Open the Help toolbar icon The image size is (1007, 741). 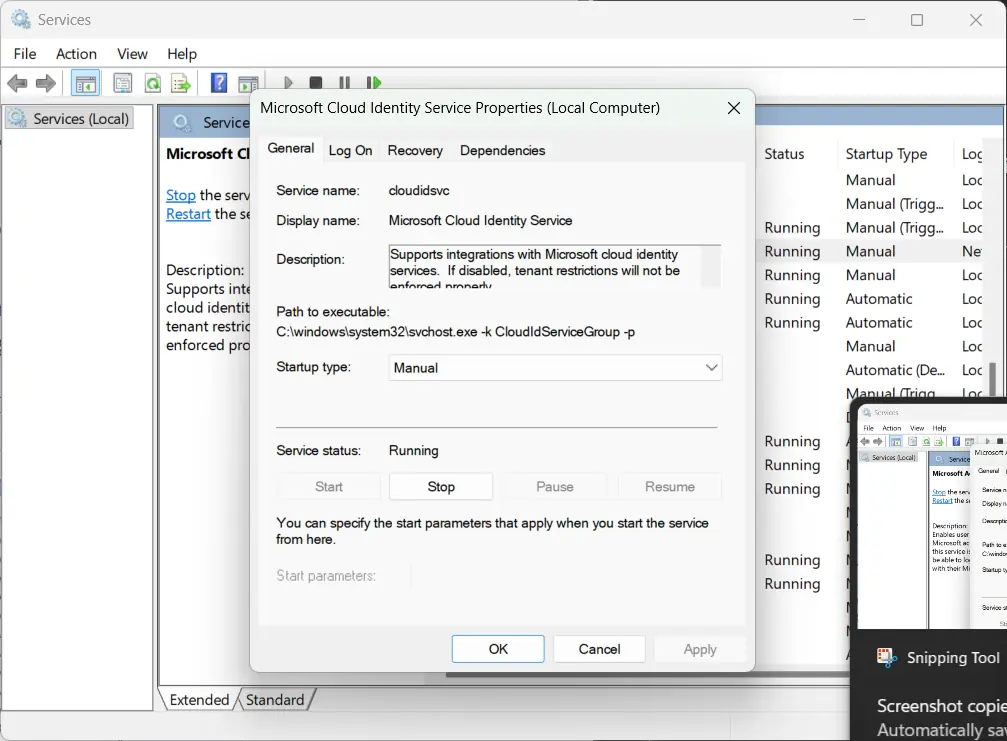(218, 82)
